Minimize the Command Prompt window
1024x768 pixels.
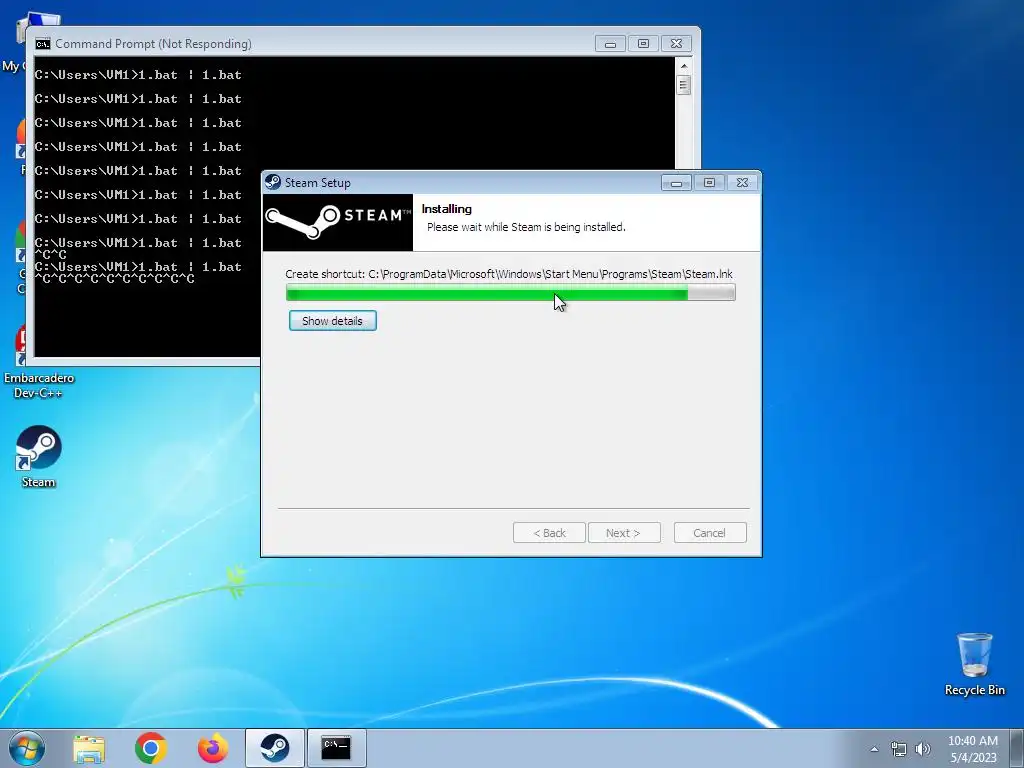point(610,44)
